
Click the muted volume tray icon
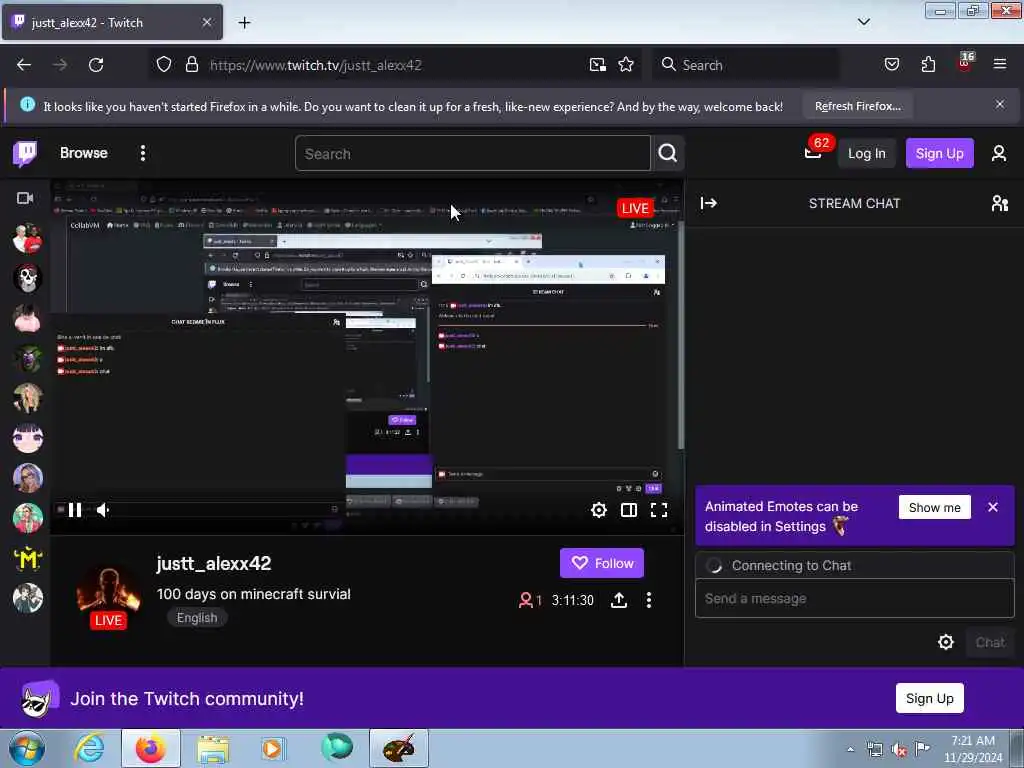coord(899,750)
